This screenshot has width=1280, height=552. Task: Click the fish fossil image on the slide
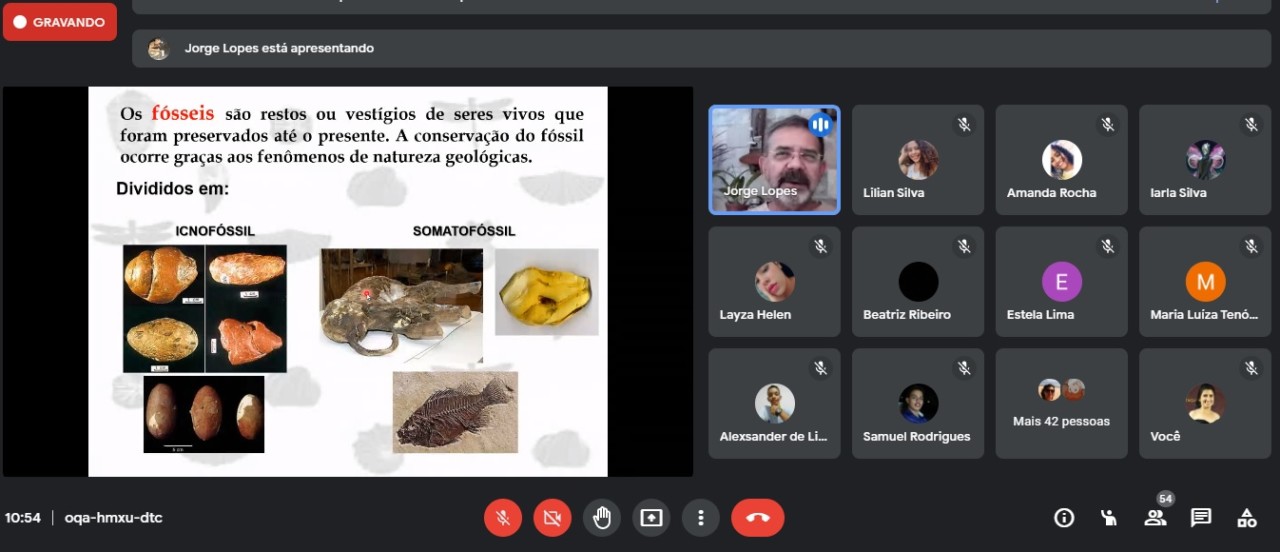click(455, 412)
